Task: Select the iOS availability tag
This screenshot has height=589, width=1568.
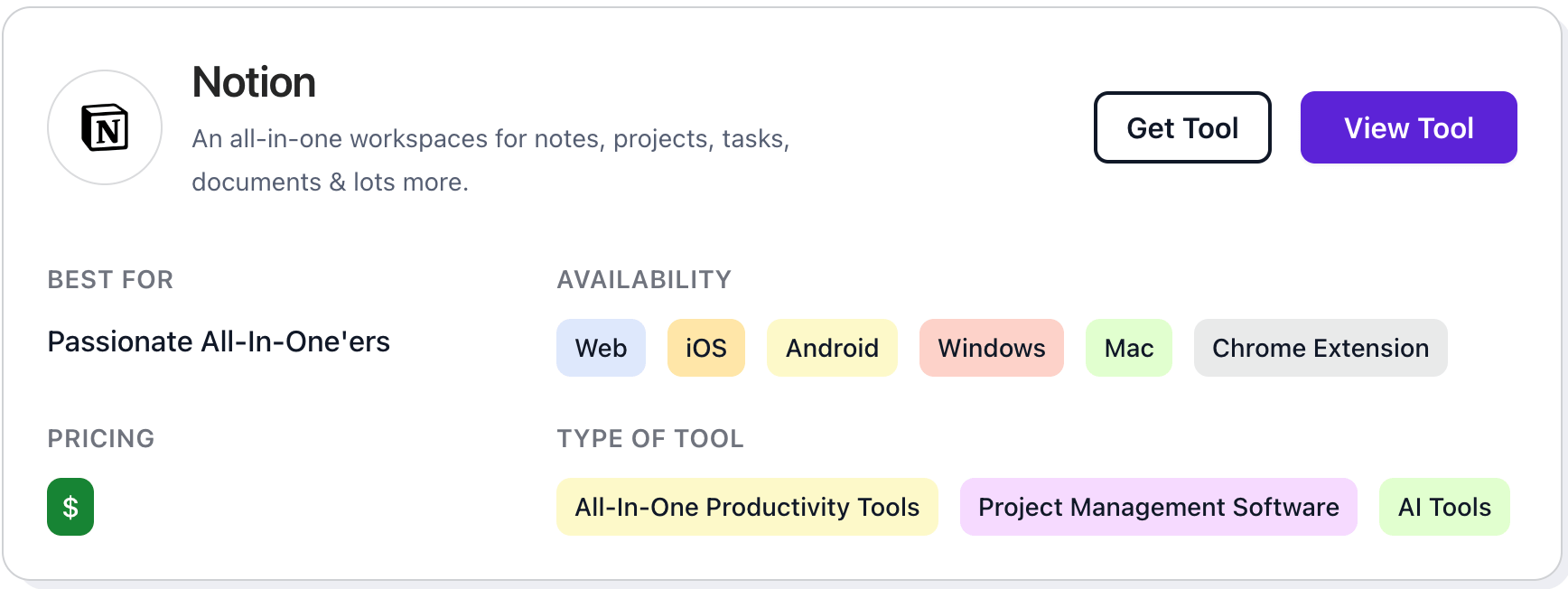Action: pos(705,348)
